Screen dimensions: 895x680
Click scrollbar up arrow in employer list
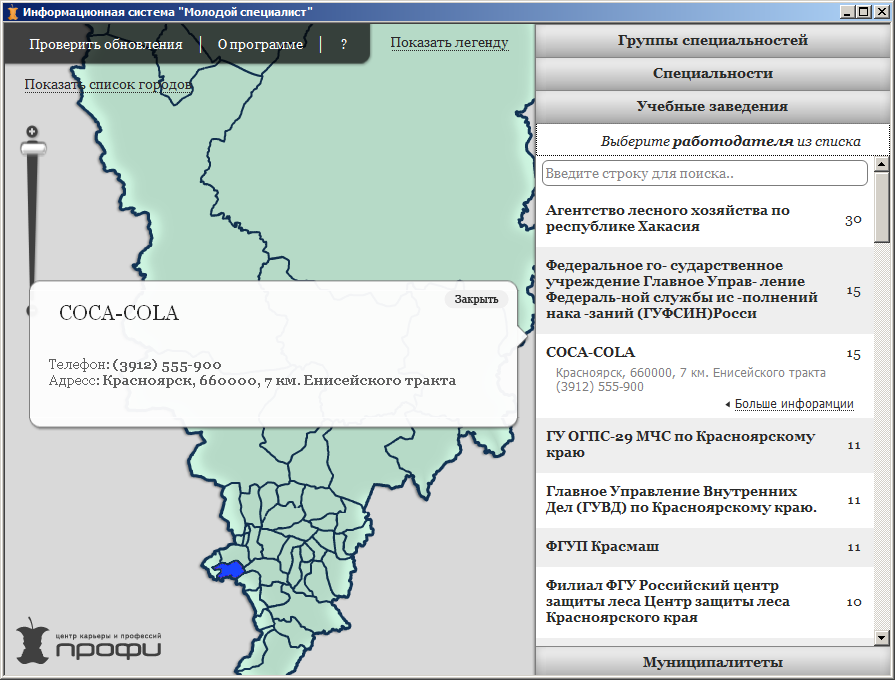pos(882,165)
